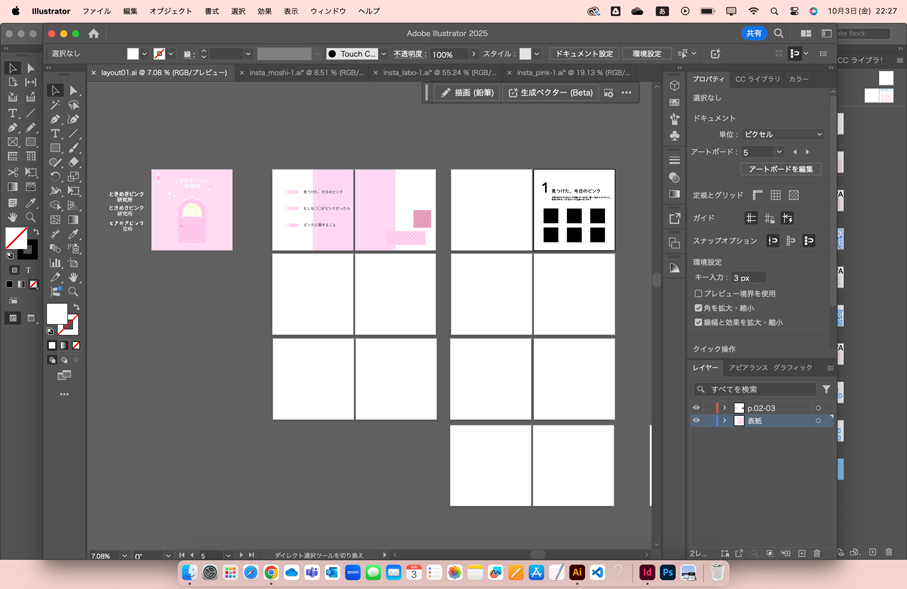907x589 pixels.
Task: Click the lock guides icon
Action: point(769,218)
